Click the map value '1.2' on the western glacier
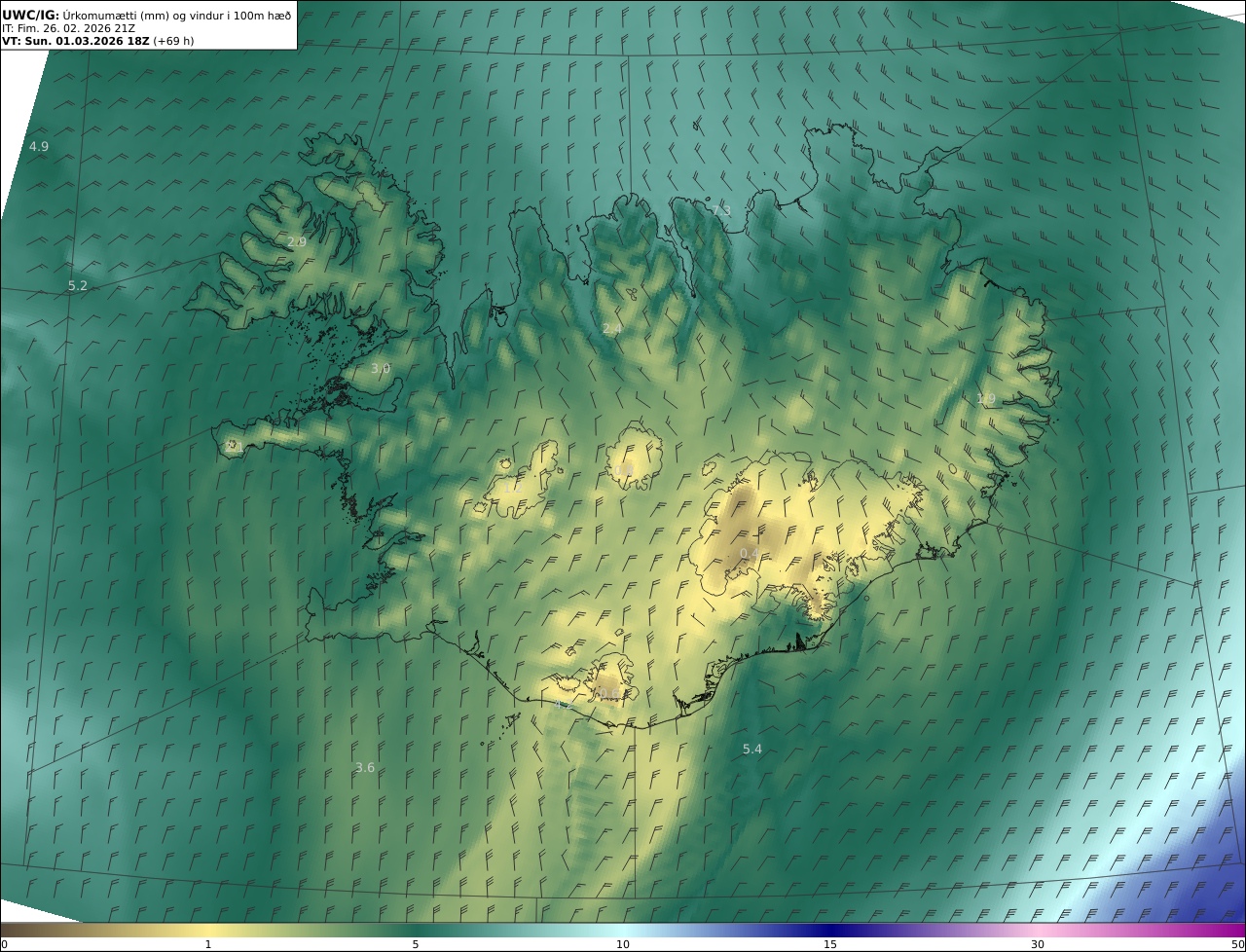 coord(511,489)
